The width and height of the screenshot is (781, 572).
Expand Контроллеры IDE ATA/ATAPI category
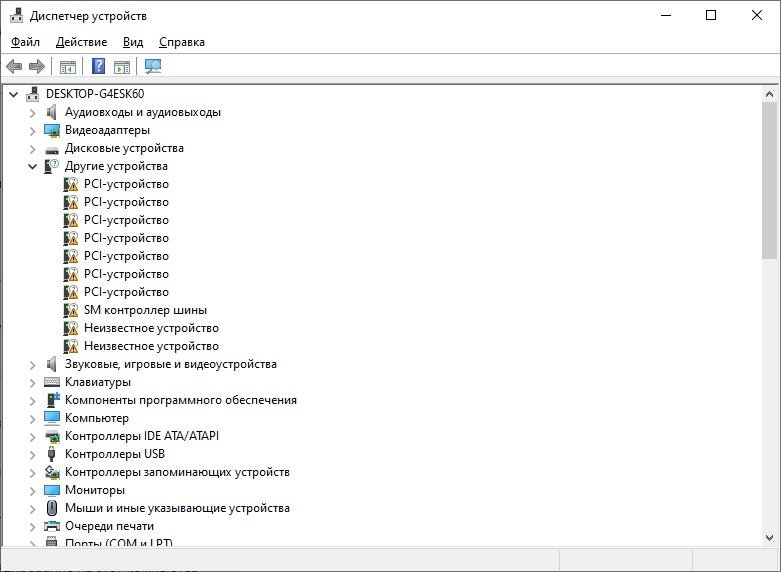coord(32,437)
